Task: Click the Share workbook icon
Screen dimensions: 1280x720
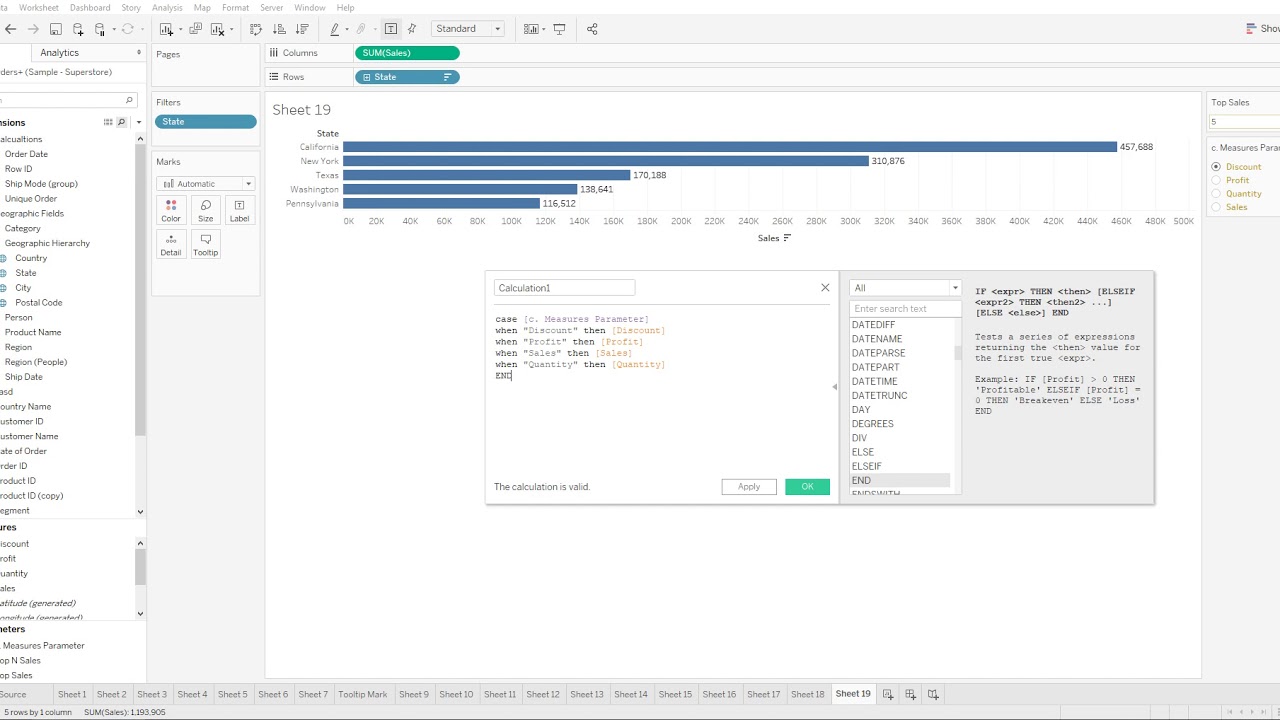Action: pos(592,29)
